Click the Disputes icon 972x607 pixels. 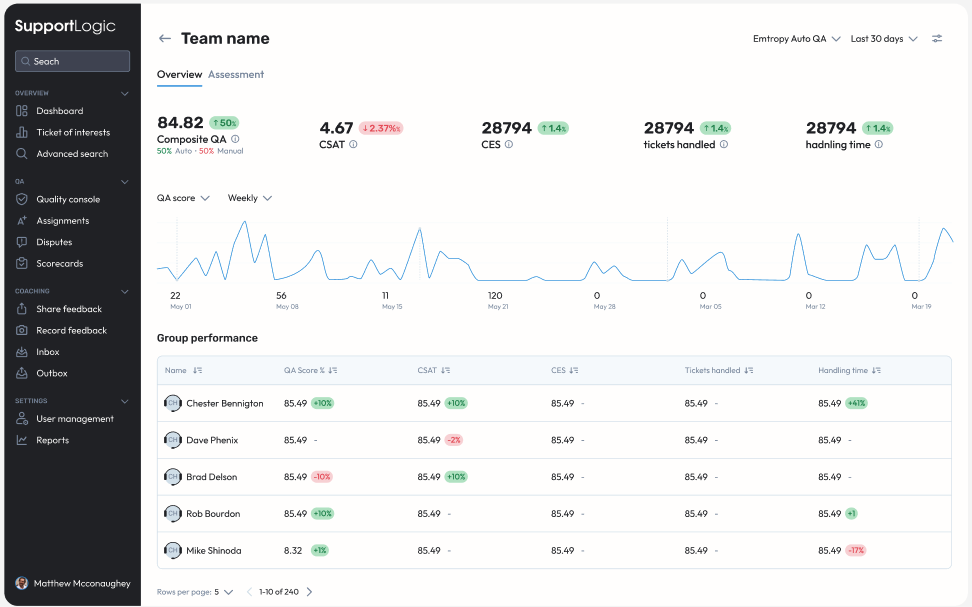[x=22, y=242]
